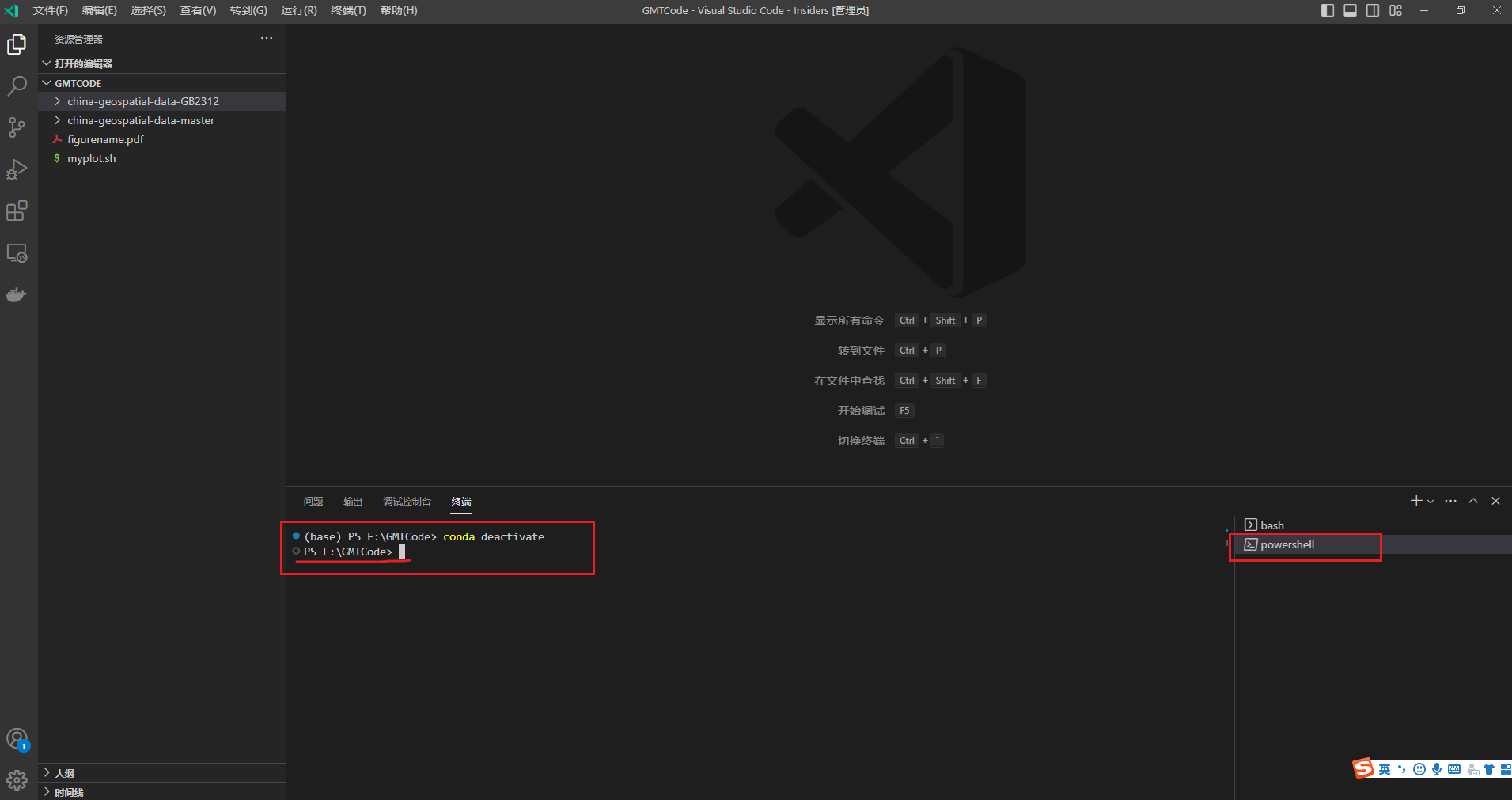Screen dimensions: 1512x800
Task: Toggle the panel maximize chevron
Action: click(1472, 500)
